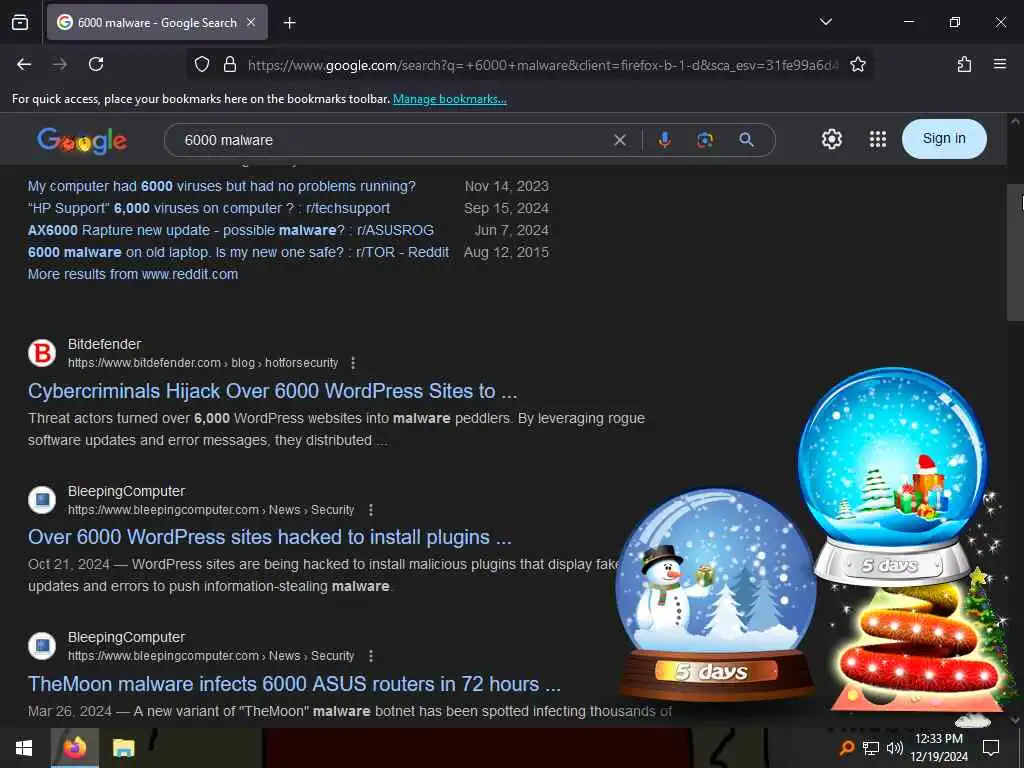This screenshot has height=768, width=1024.
Task: Open Google quick settings gear
Action: click(x=831, y=139)
